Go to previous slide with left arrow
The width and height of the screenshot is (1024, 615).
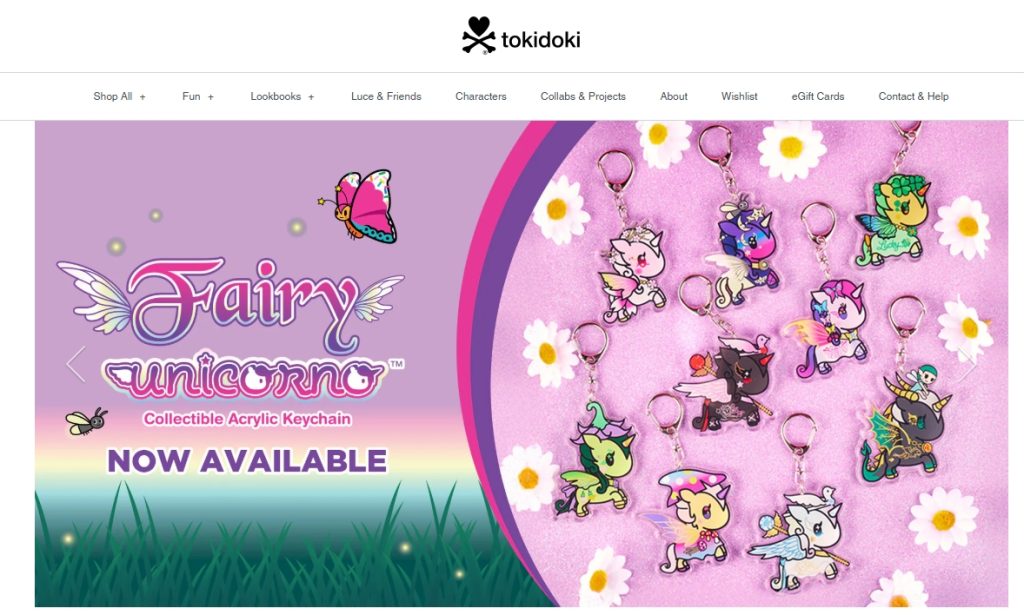pyautogui.click(x=76, y=364)
